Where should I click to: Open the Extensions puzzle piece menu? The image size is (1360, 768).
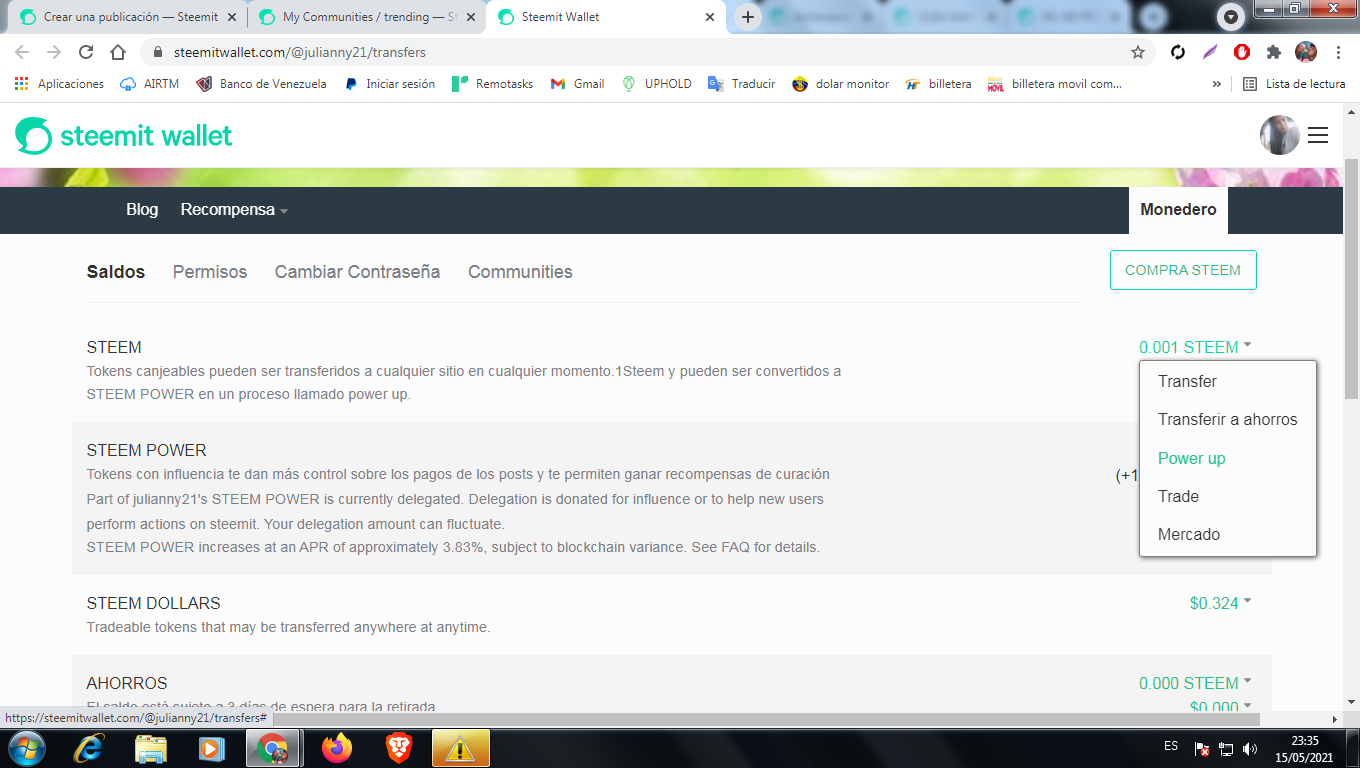tap(1274, 52)
